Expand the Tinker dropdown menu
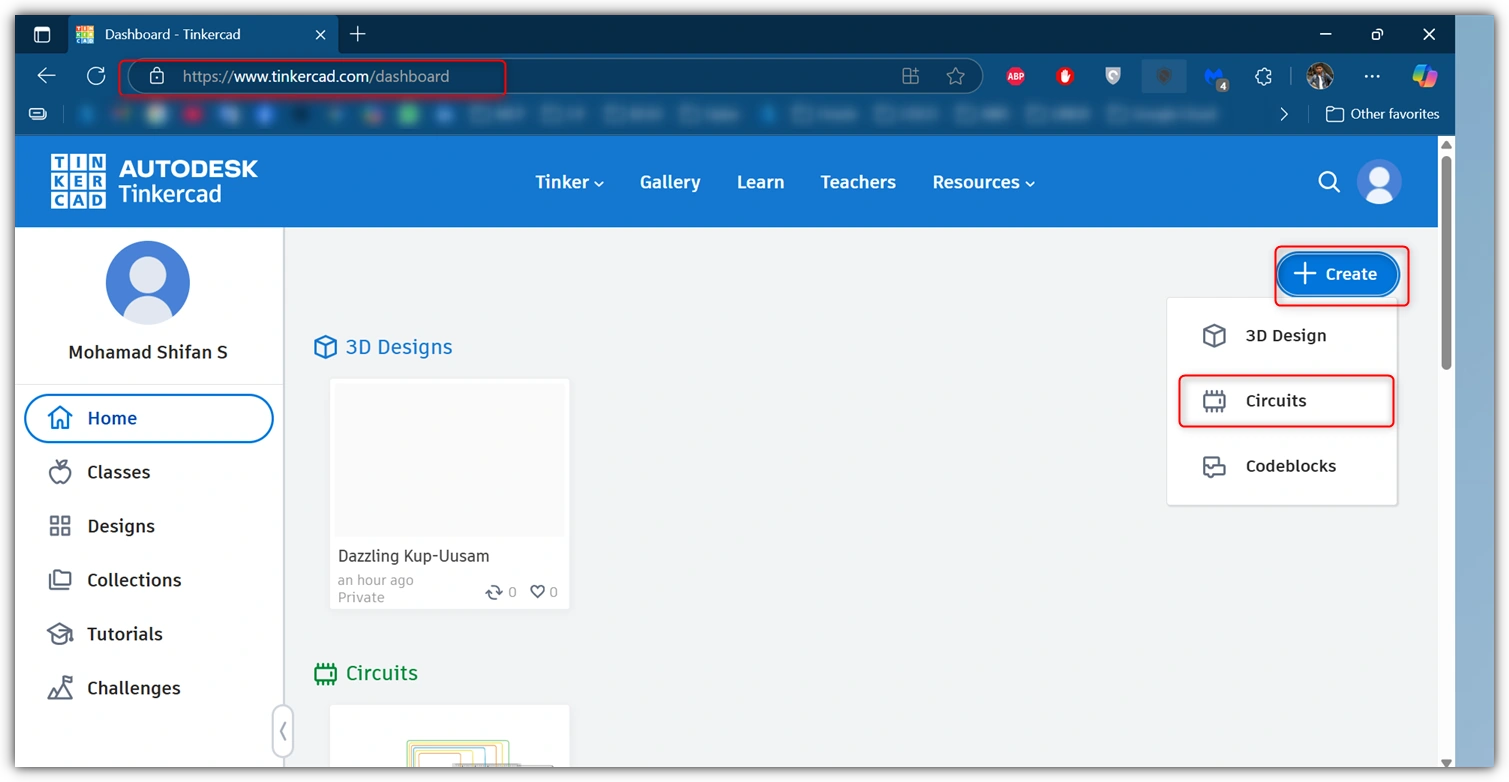Screen dimensions: 1509x782 tap(569, 182)
